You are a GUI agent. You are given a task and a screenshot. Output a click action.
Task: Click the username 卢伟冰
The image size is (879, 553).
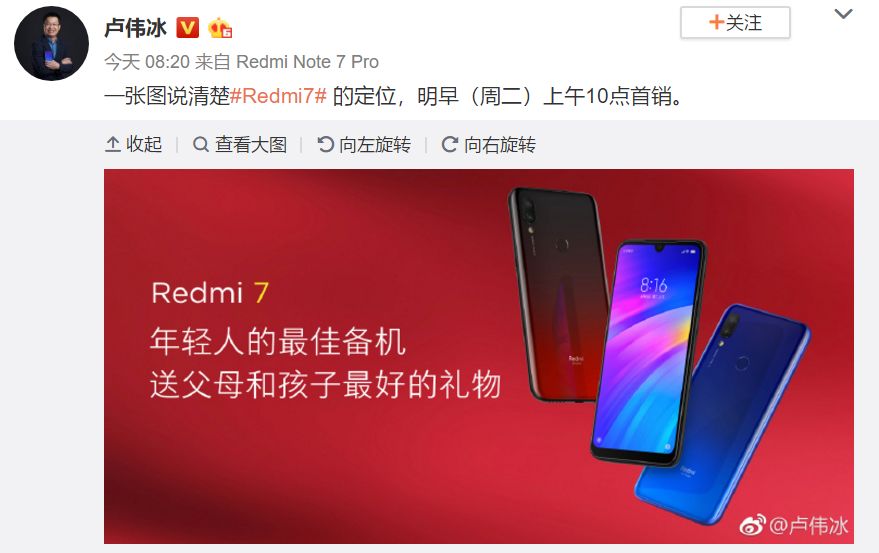136,27
